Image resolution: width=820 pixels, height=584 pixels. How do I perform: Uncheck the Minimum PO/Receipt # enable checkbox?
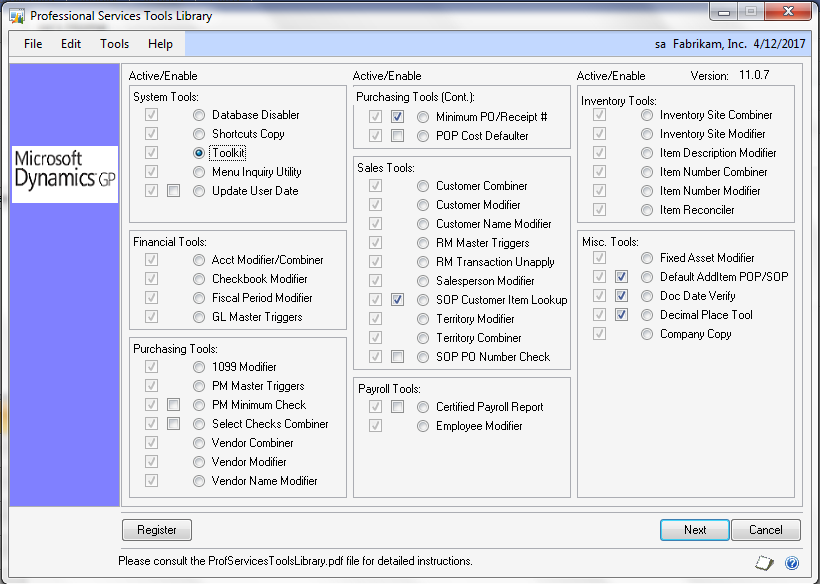397,117
